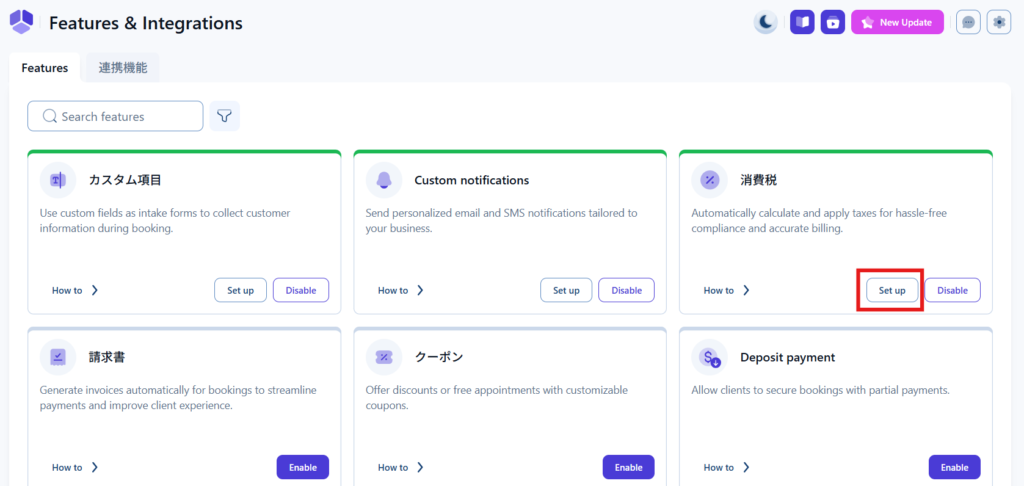The height and width of the screenshot is (486, 1024).
Task: Toggle dark mode with the moon icon
Action: tap(765, 22)
